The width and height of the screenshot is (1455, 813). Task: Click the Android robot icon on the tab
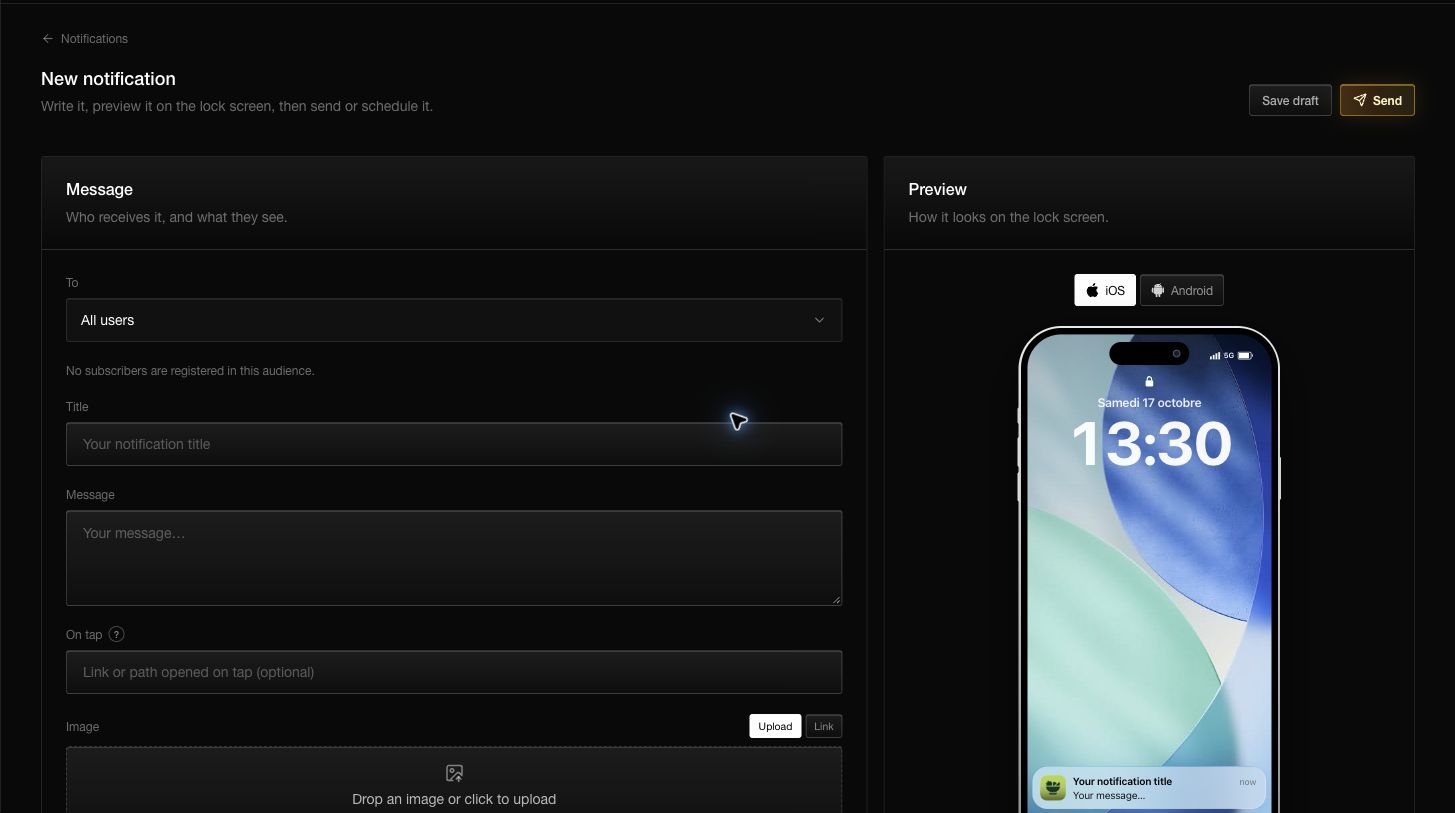1158,290
